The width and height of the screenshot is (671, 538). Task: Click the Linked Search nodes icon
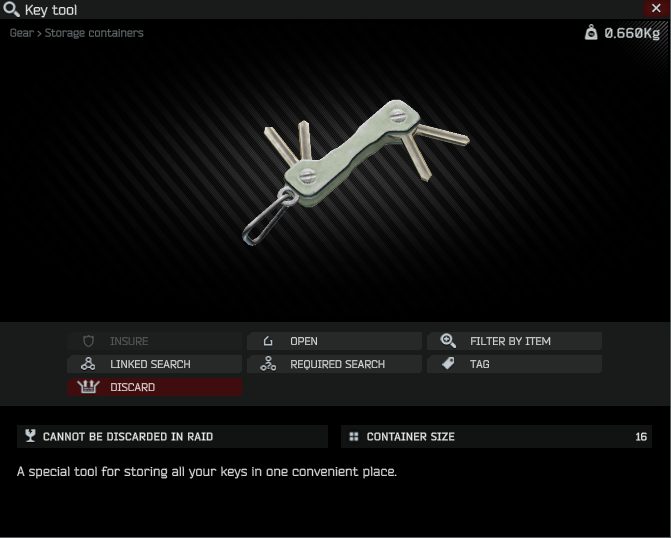pyautogui.click(x=88, y=364)
